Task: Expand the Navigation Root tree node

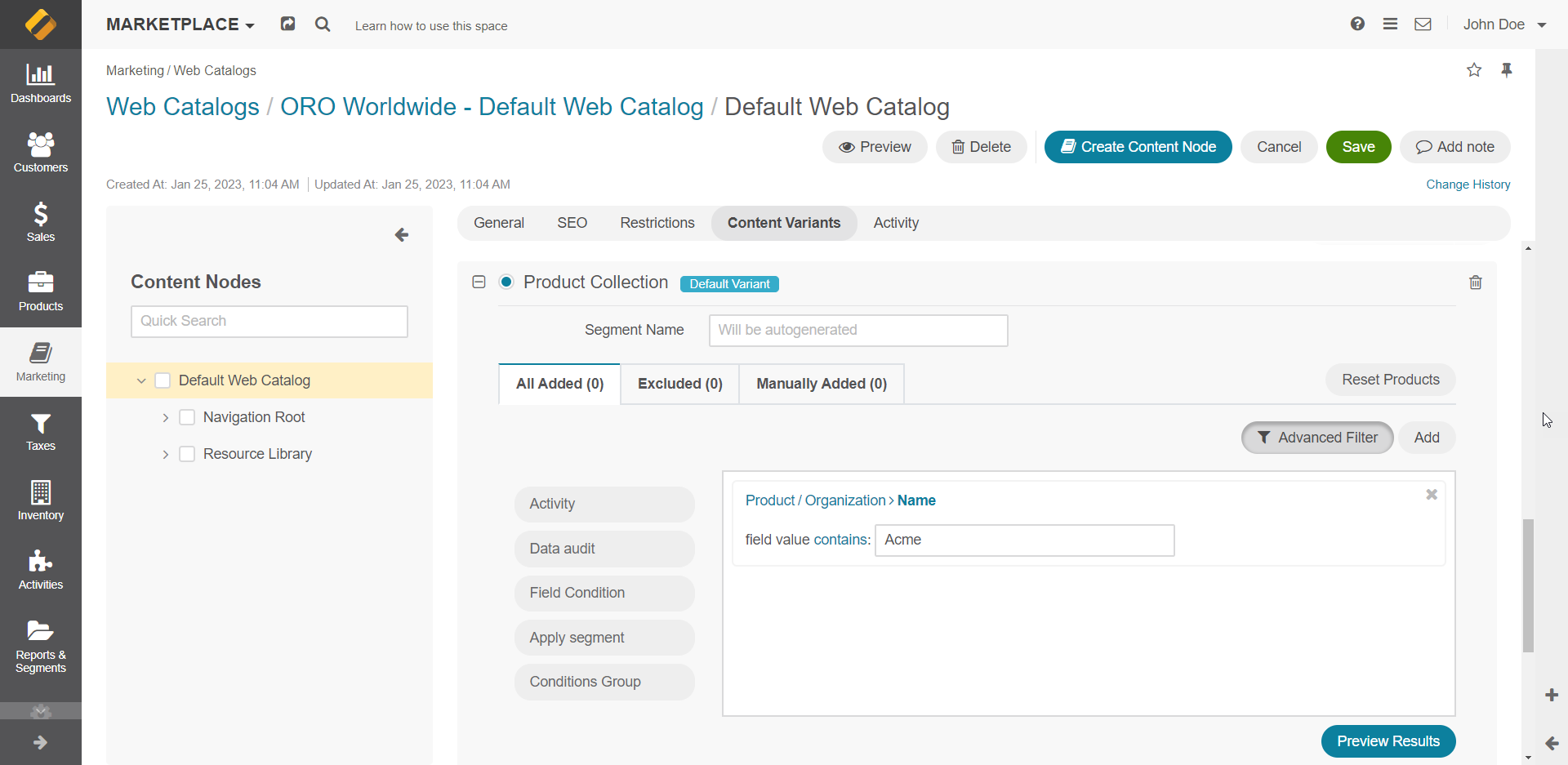Action: [166, 417]
